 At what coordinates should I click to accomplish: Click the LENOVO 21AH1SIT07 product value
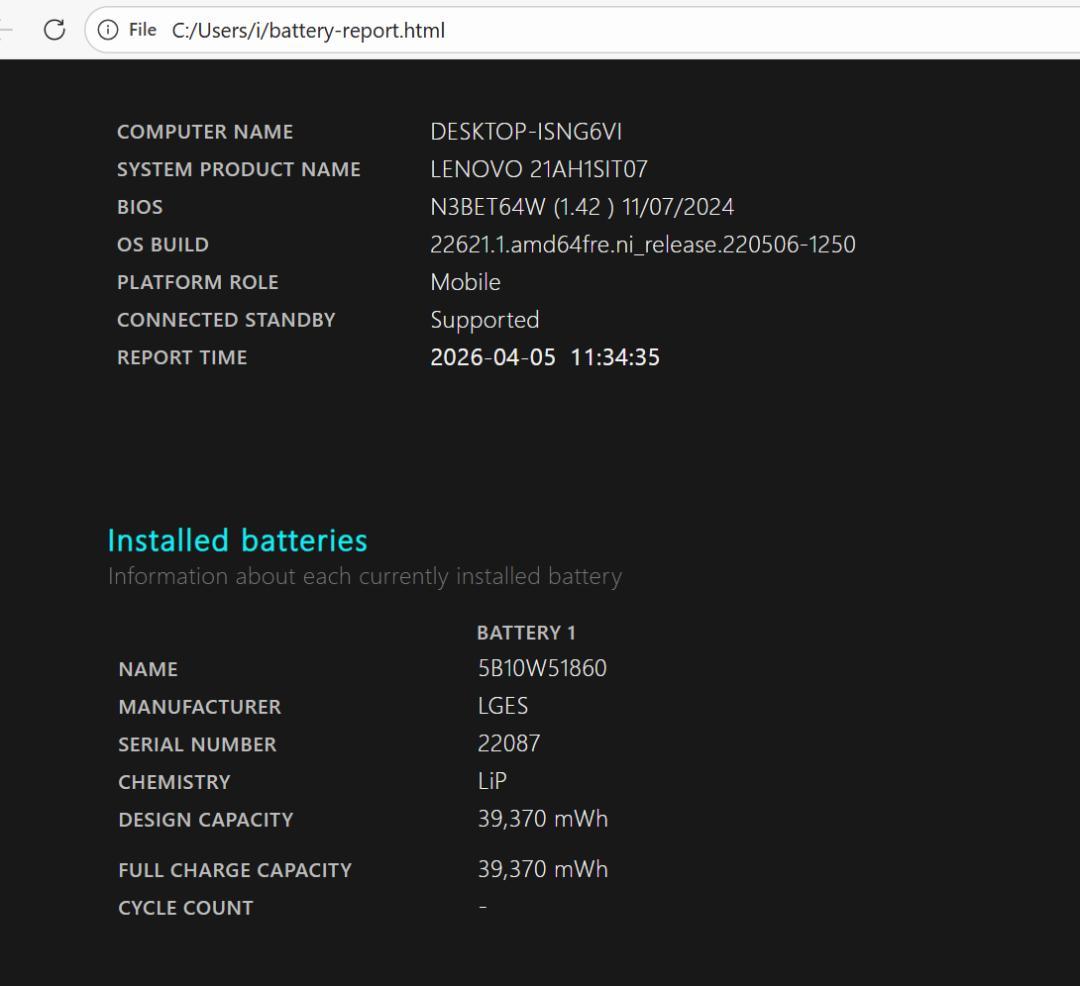539,169
